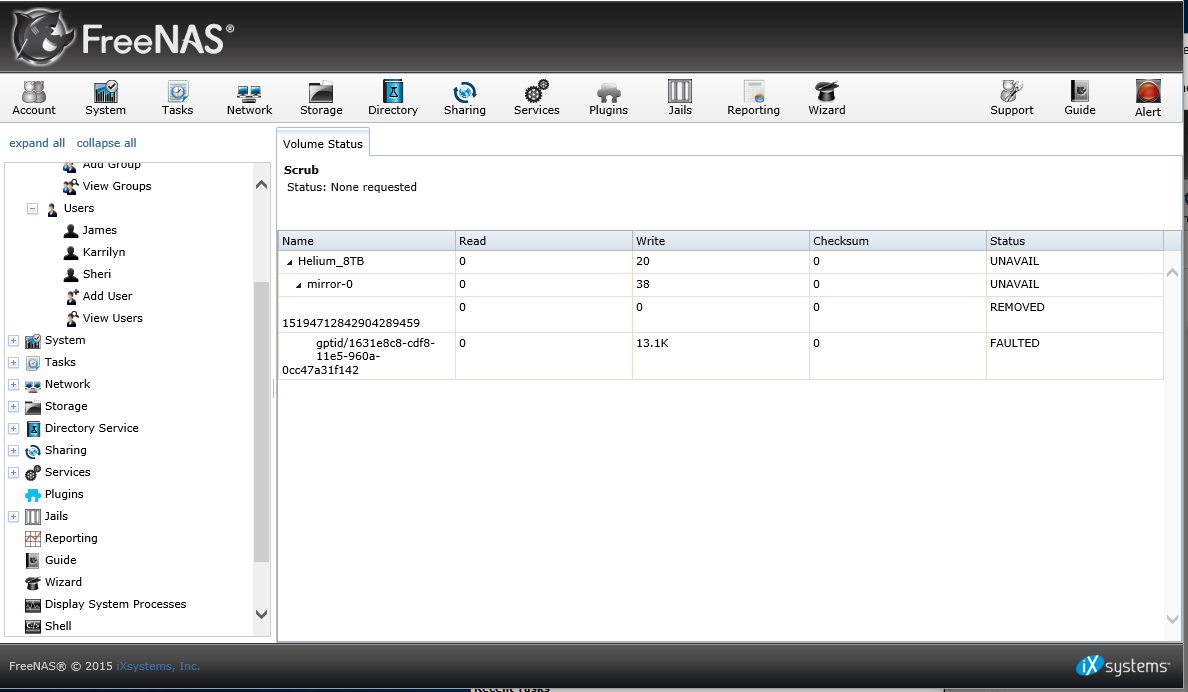1188x692 pixels.
Task: Click the red Alert indicator
Action: 1148,99
